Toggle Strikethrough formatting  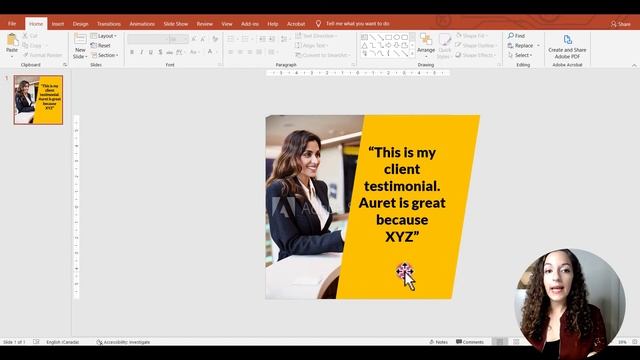point(169,52)
